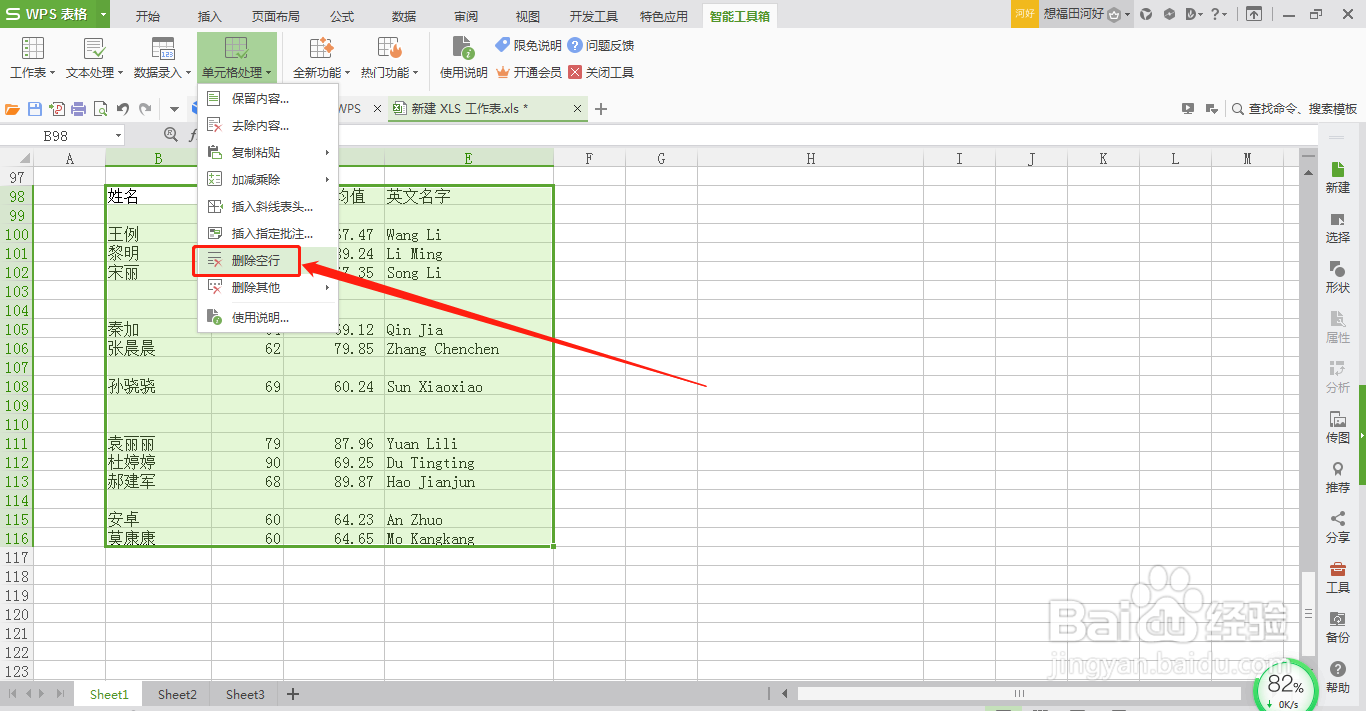Screen dimensions: 1366x711
Task: Open the 热门功能 dropdown
Action: pos(389,58)
